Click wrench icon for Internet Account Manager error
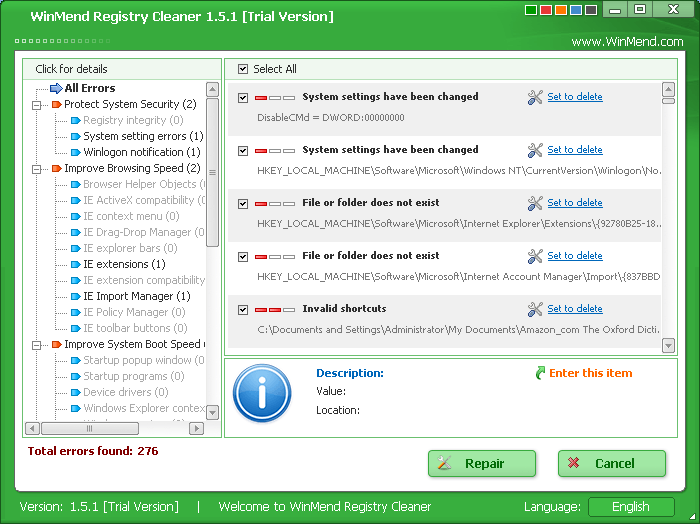The image size is (700, 524). pos(535,256)
